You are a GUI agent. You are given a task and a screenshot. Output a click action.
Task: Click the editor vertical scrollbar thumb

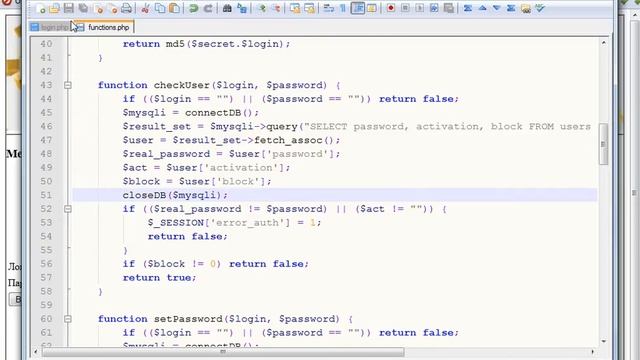[603, 144]
